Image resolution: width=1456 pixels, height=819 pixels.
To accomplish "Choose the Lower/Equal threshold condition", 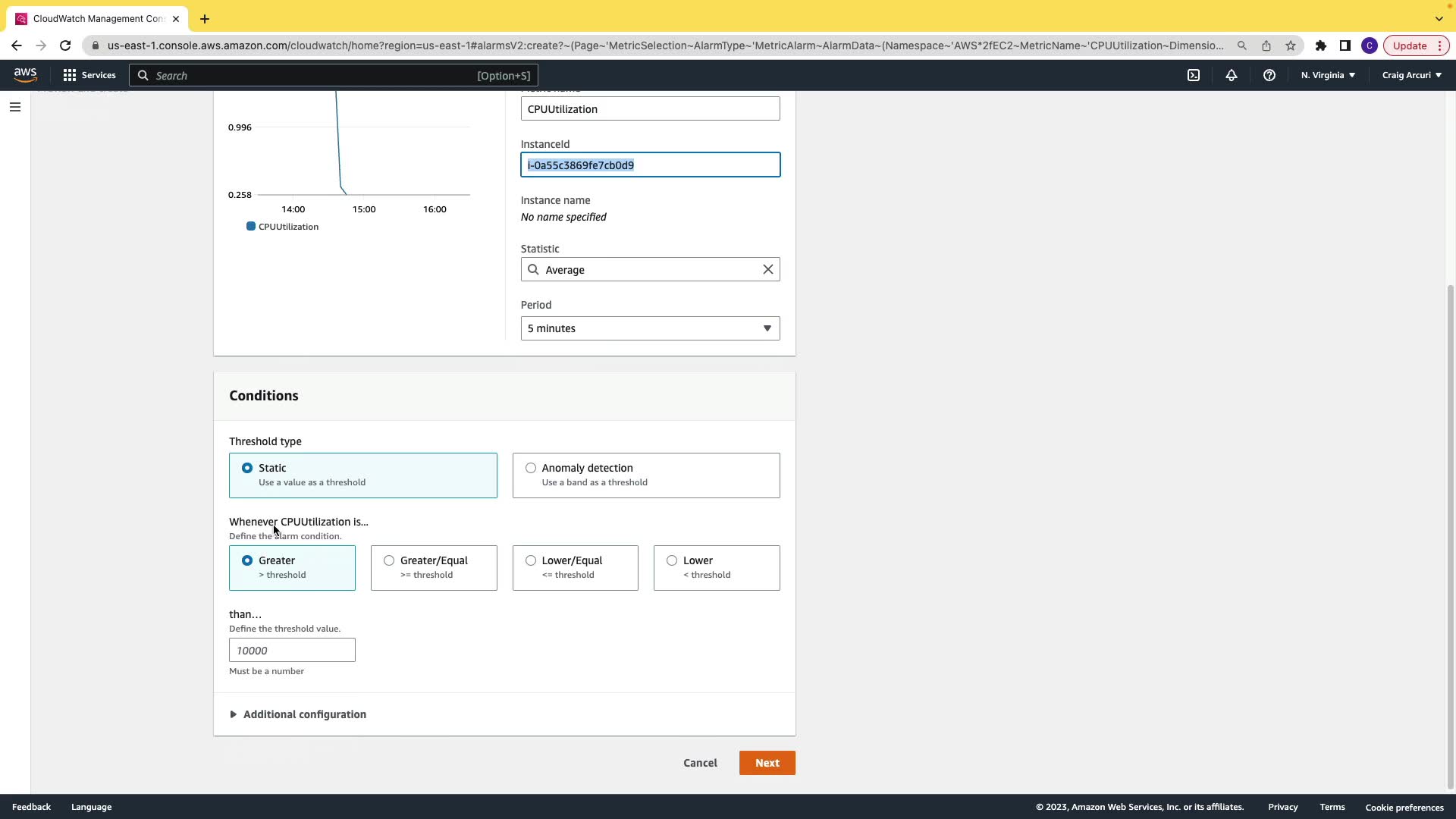I will tap(531, 560).
